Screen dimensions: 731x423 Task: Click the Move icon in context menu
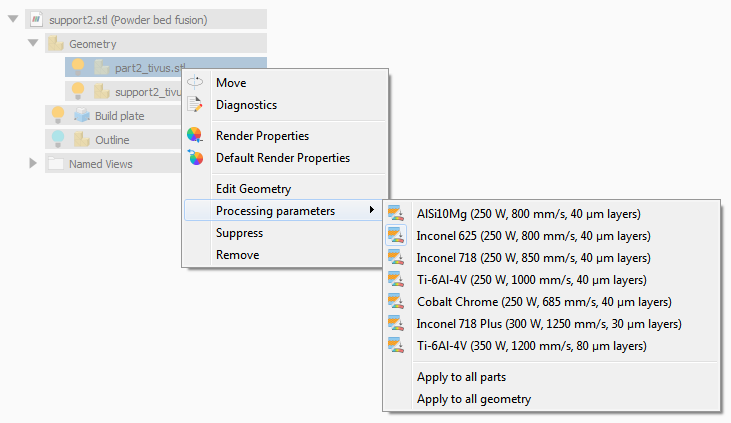click(x=195, y=83)
